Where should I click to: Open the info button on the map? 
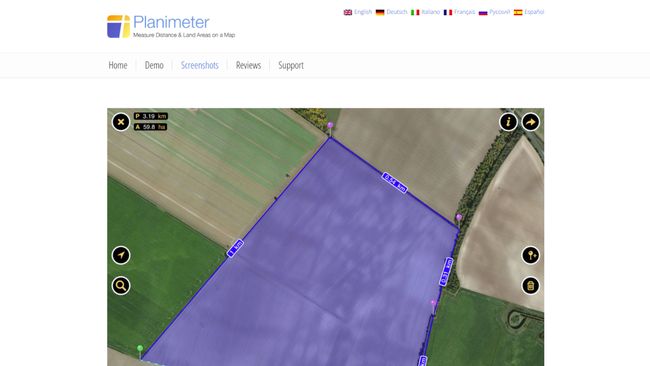click(x=508, y=122)
